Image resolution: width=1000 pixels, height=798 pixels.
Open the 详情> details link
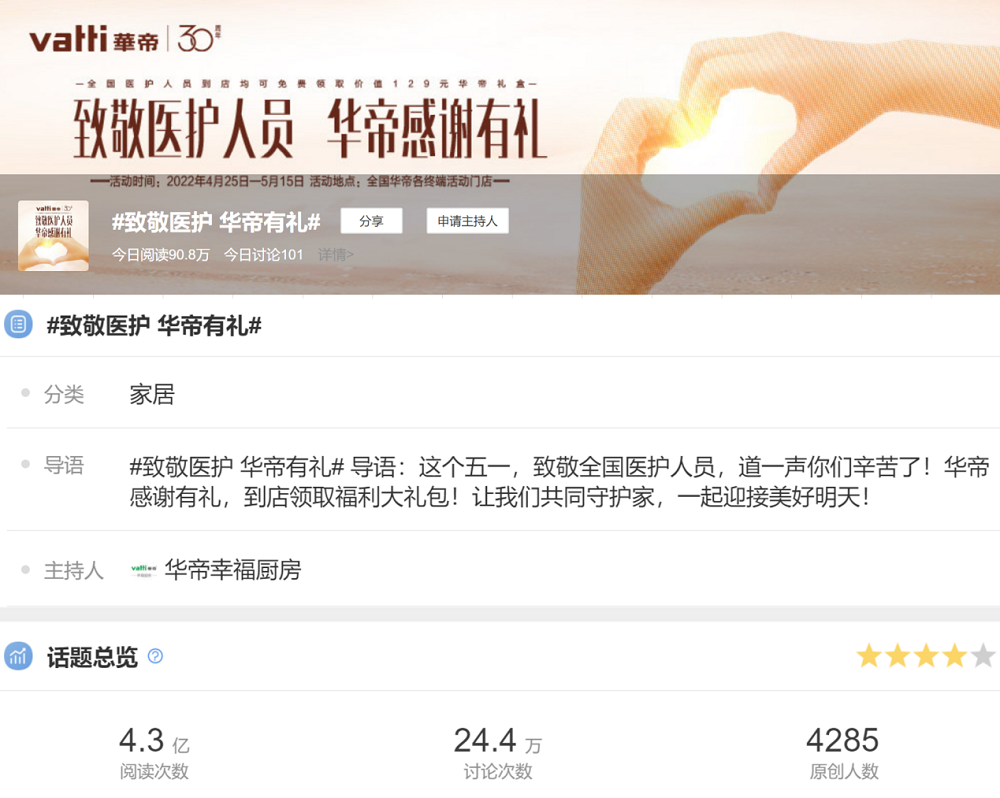(x=335, y=255)
